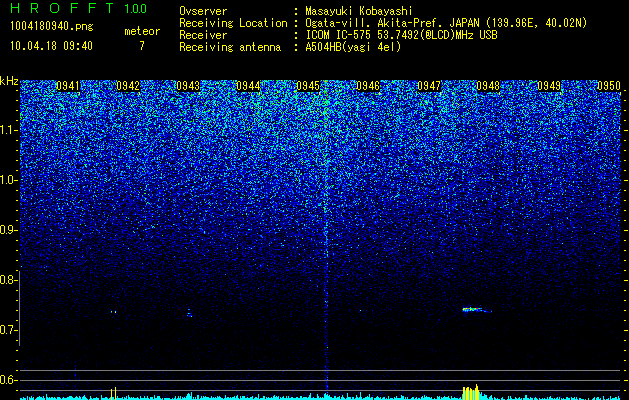The height and width of the screenshot is (400, 629).
Task: Click the HROFFT program title text
Action: click(62, 8)
